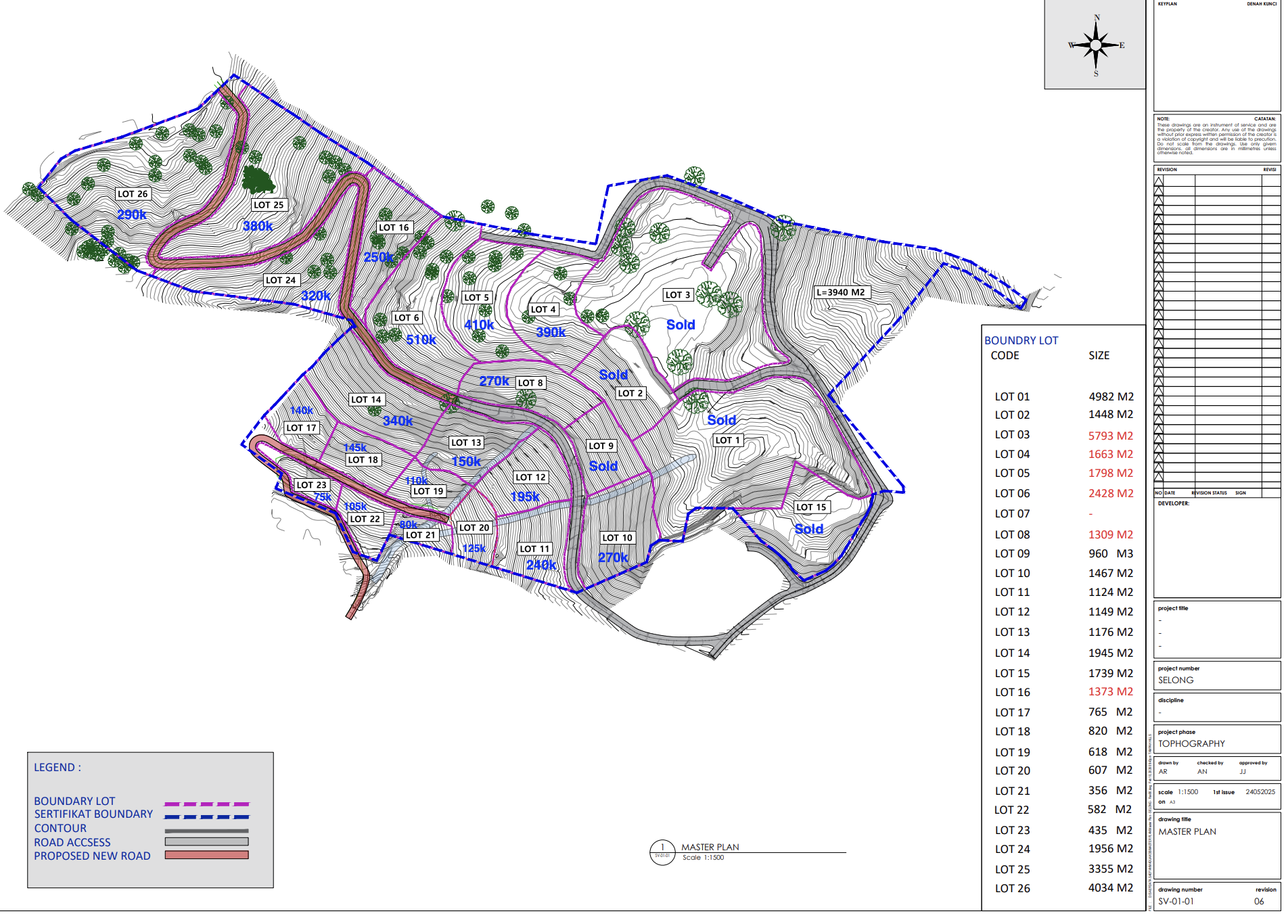This screenshot has width=1288, height=924.
Task: Select the LOT 25 label on map
Action: tap(269, 205)
